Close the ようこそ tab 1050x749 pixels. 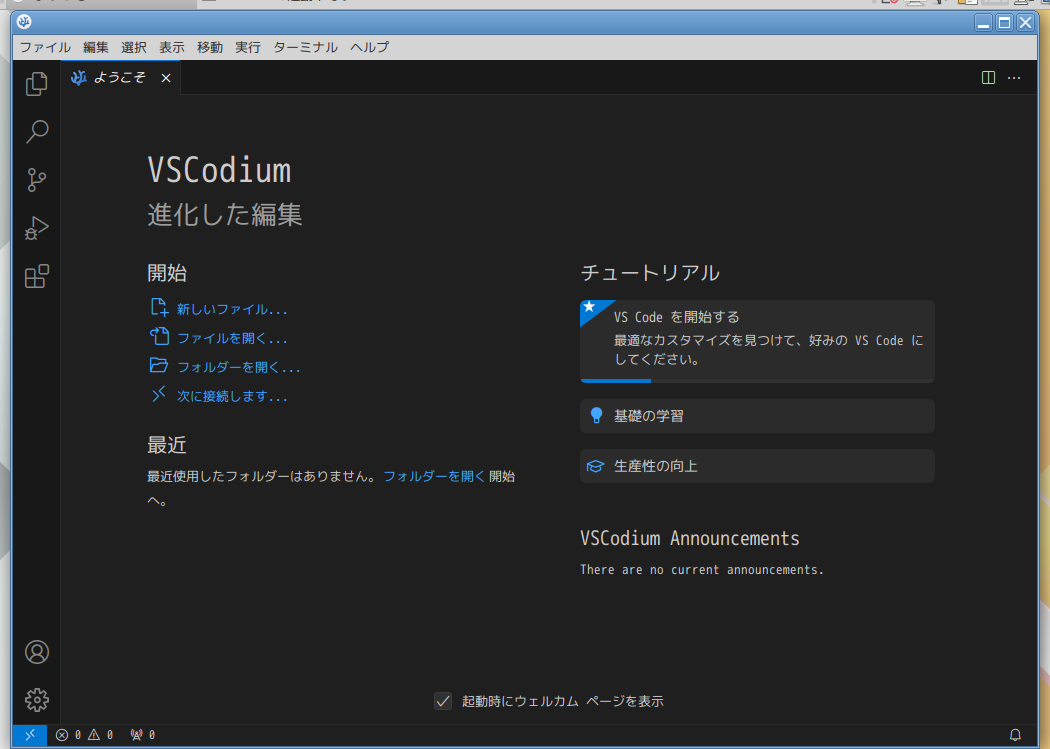[x=166, y=78]
